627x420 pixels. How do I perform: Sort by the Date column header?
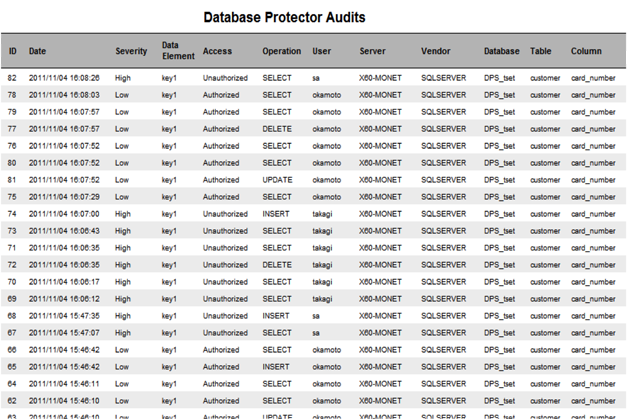coord(37,50)
